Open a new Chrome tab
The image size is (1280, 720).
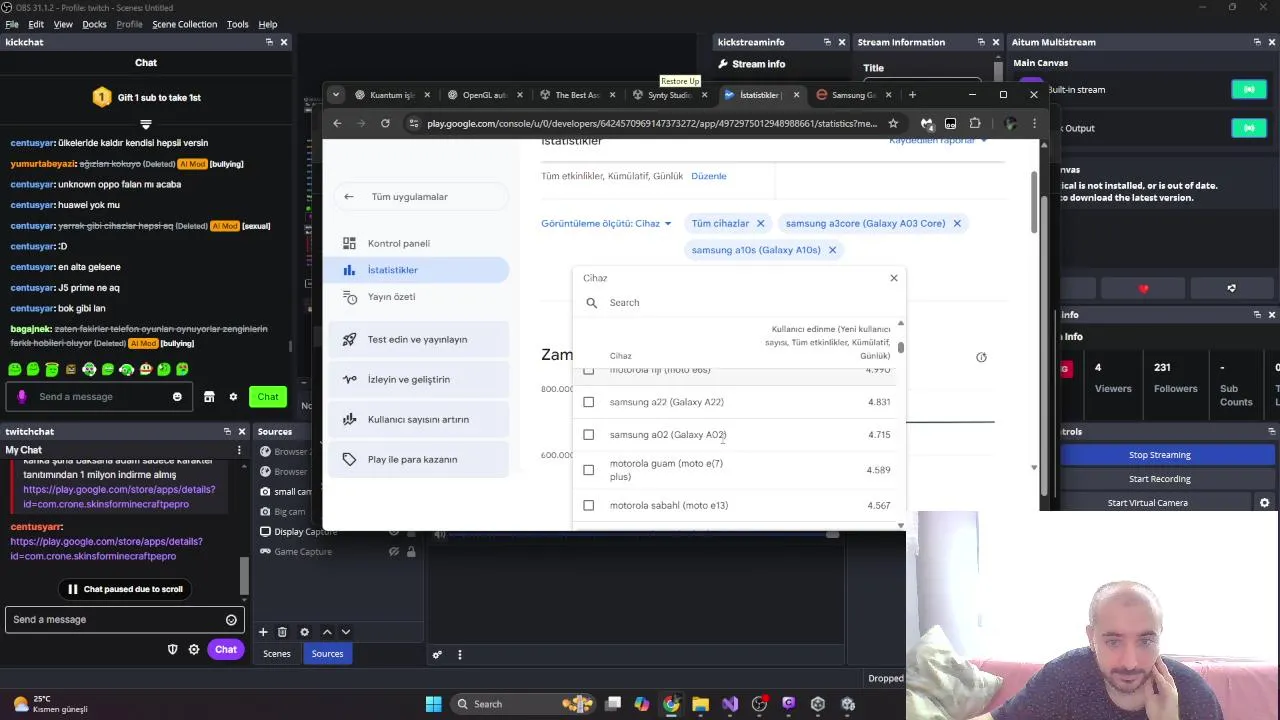(912, 95)
